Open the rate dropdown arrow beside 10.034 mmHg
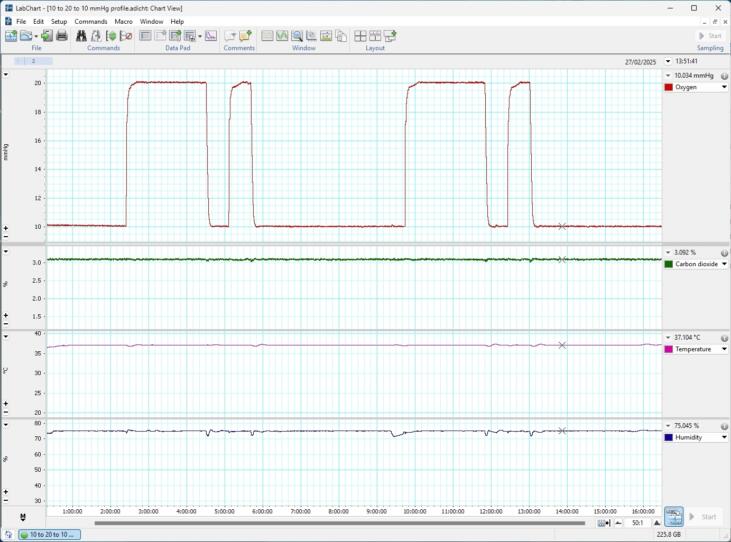The width and height of the screenshot is (731, 542). [x=668, y=75]
